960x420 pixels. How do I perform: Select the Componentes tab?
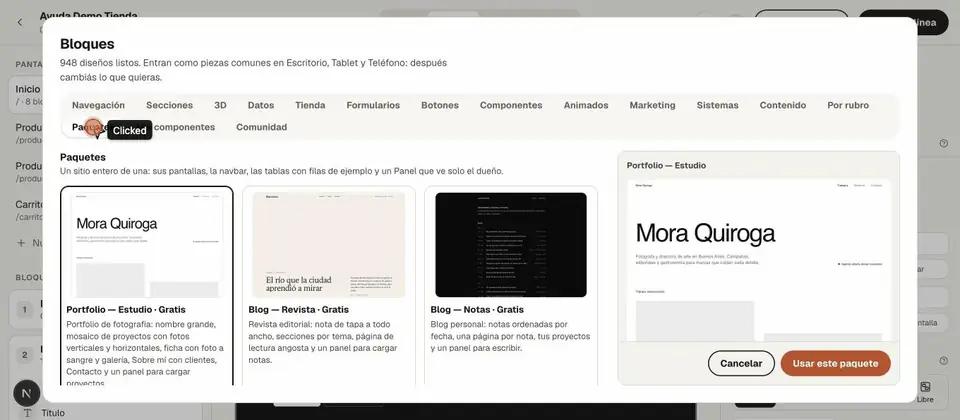(x=511, y=105)
